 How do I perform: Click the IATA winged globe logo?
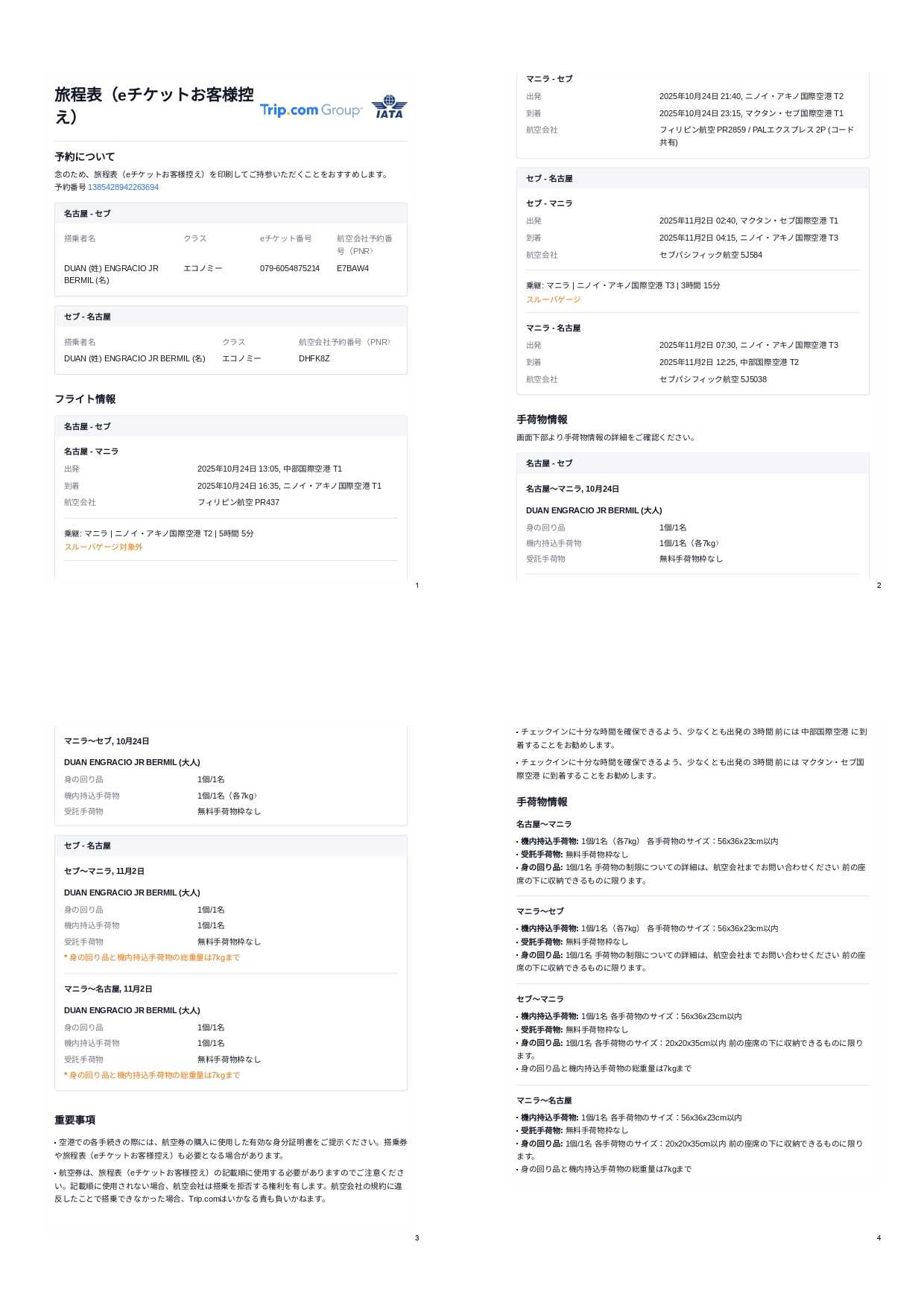[x=389, y=107]
